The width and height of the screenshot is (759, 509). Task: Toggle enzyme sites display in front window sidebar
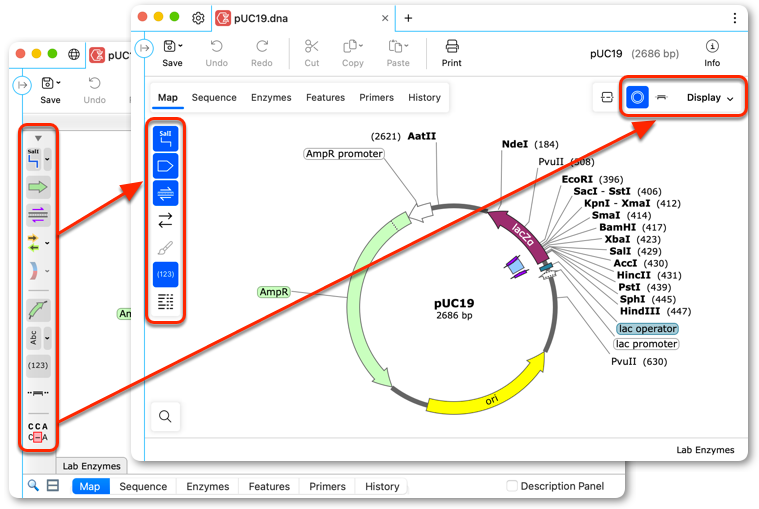pyautogui.click(x=166, y=138)
